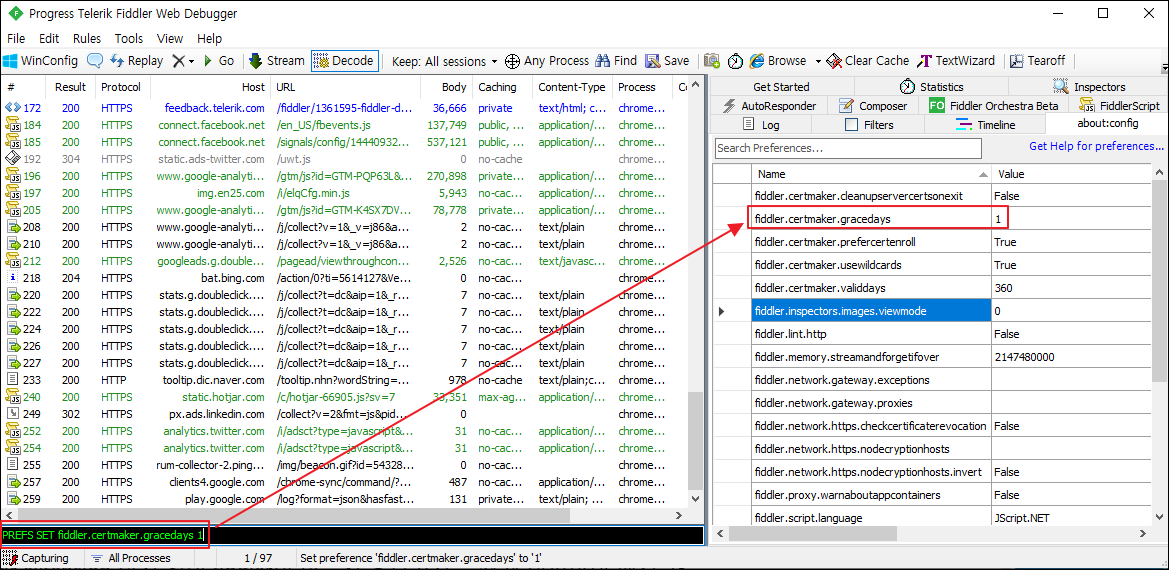Open the Keep: All sessions dropdown
Image resolution: width=1169 pixels, height=570 pixels.
[444, 61]
